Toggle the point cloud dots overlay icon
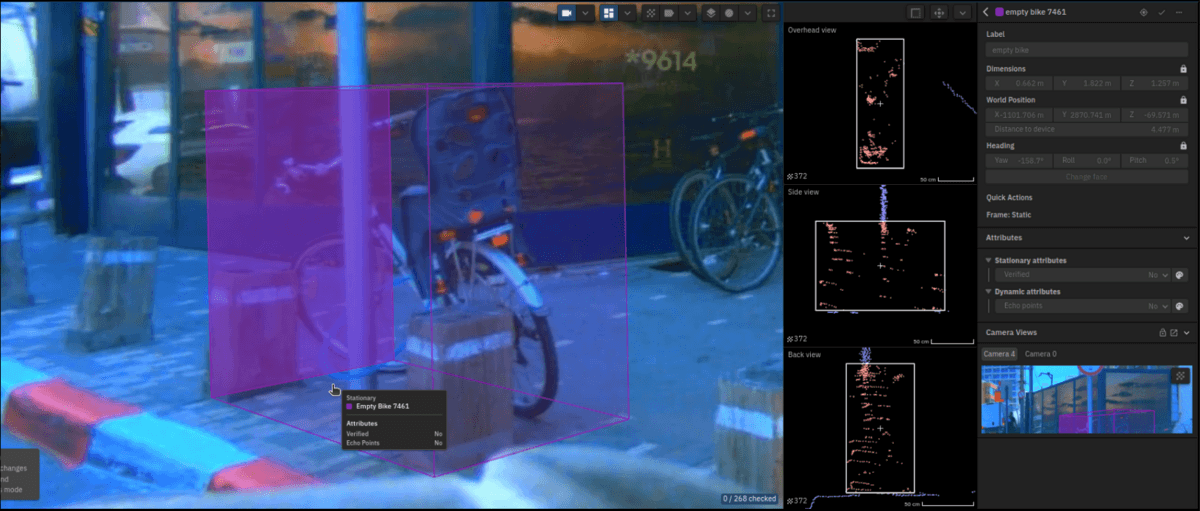1200x511 pixels. pyautogui.click(x=651, y=13)
